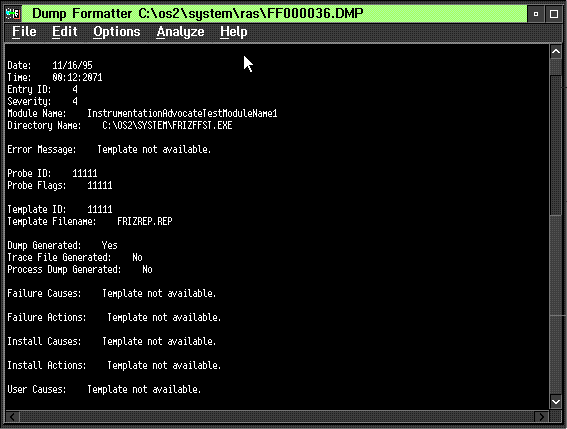The image size is (567, 429).
Task: Click the horizontal scrollbar right arrow
Action: 541,417
